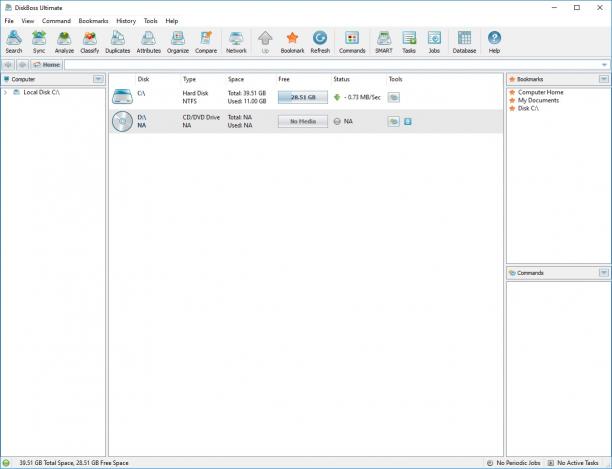Open the Bookmarks menu
This screenshot has height=469, width=612.
click(x=93, y=21)
